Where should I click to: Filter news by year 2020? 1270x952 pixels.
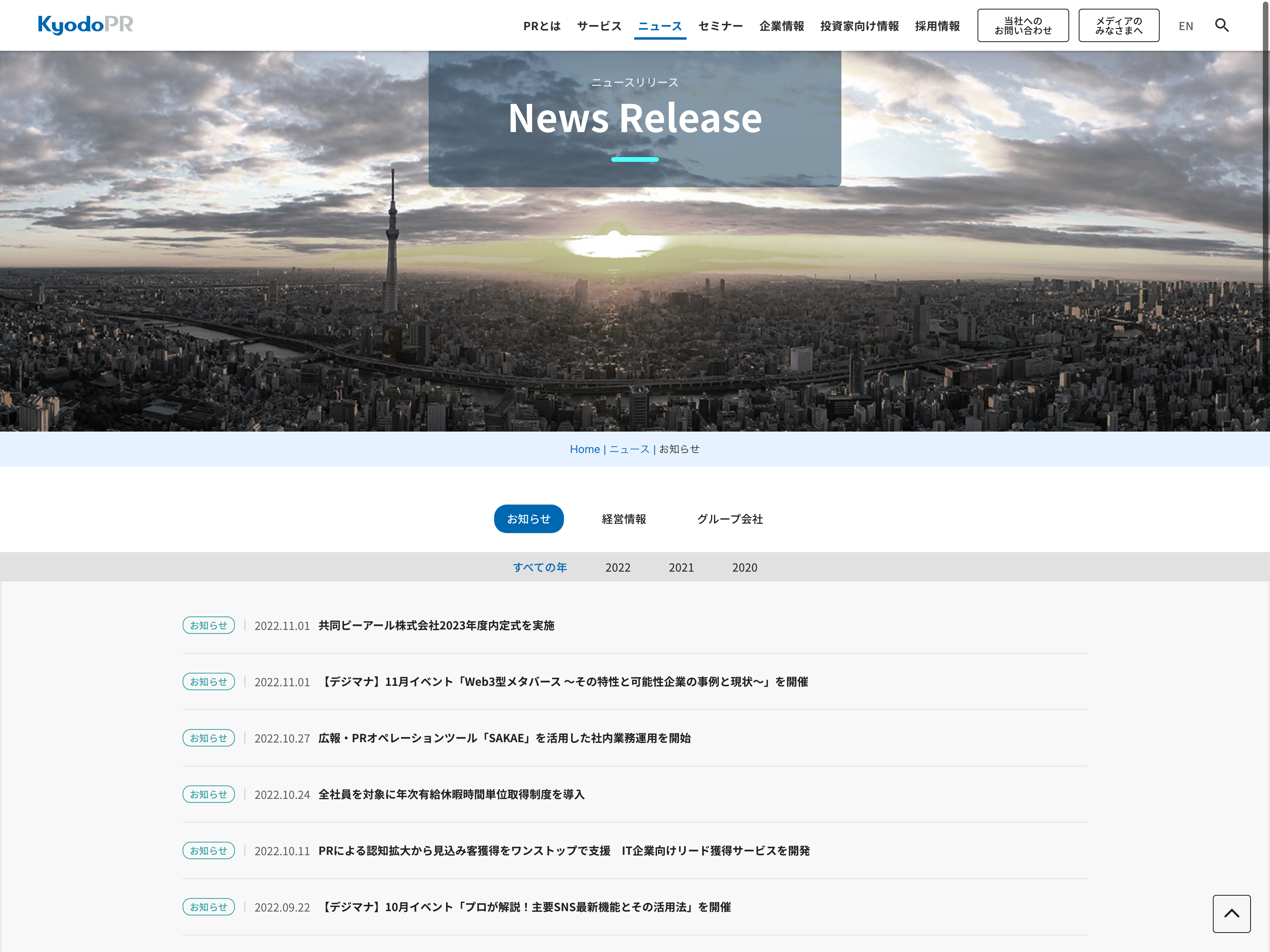coord(744,567)
